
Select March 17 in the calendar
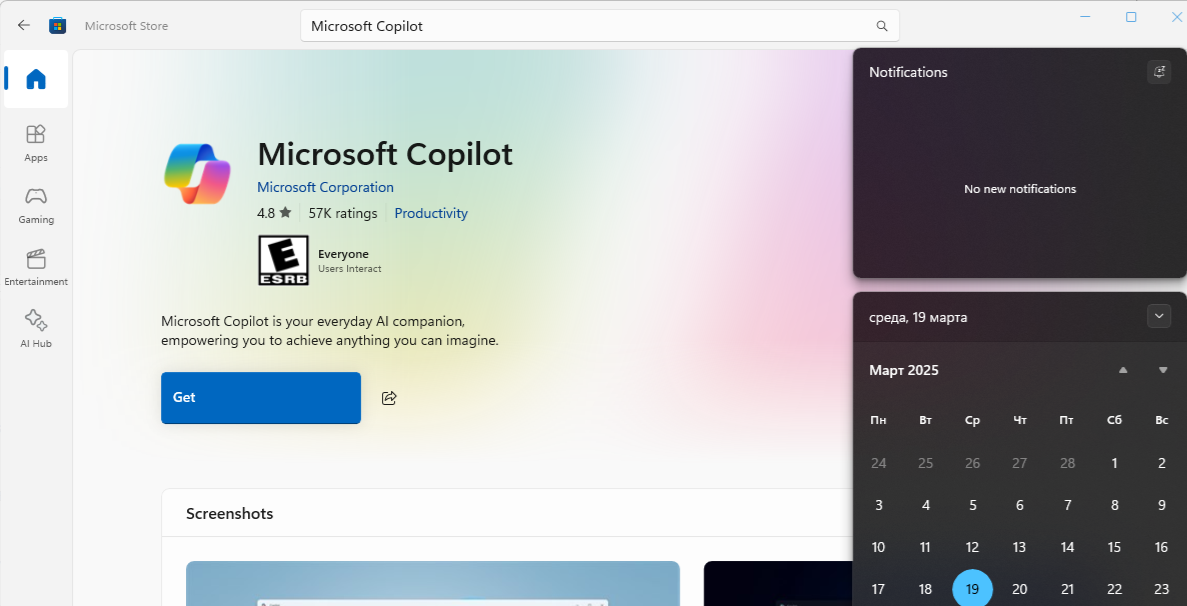click(x=878, y=589)
